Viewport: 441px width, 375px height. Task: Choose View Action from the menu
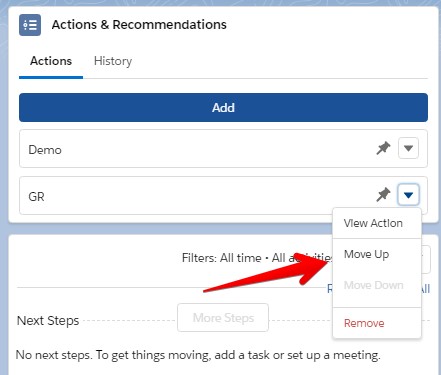point(373,223)
